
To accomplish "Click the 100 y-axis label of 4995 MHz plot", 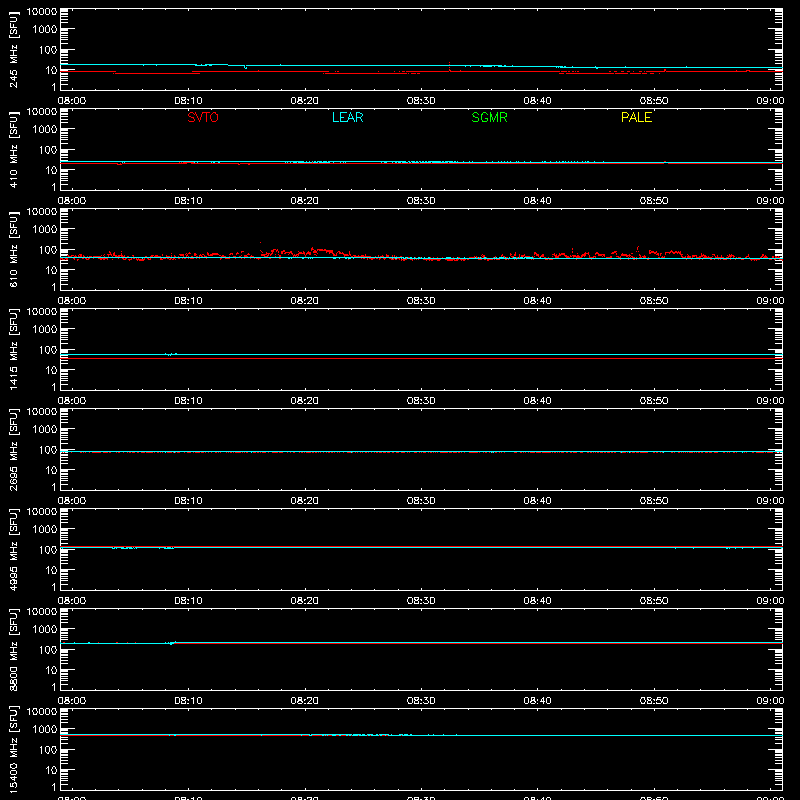I will pyautogui.click(x=48, y=549).
